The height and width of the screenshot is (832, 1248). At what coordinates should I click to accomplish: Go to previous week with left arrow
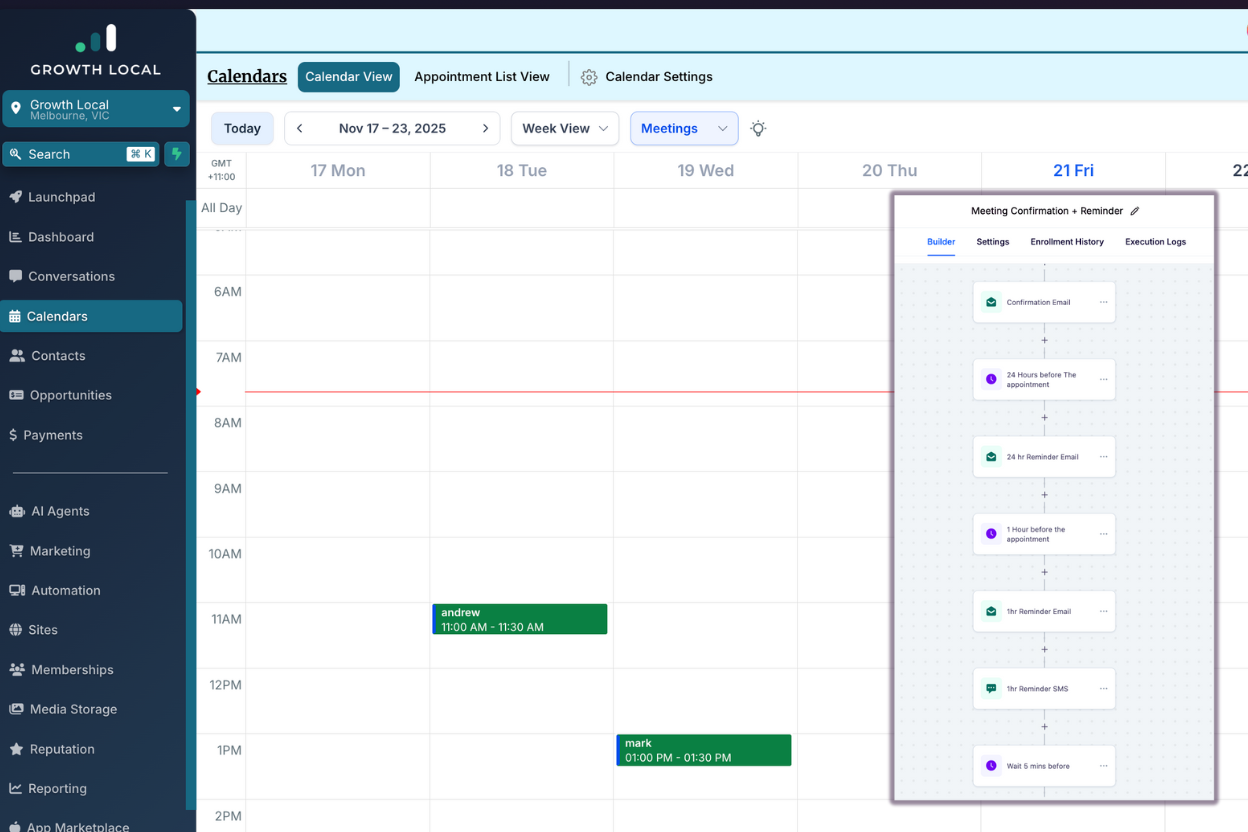coord(299,128)
